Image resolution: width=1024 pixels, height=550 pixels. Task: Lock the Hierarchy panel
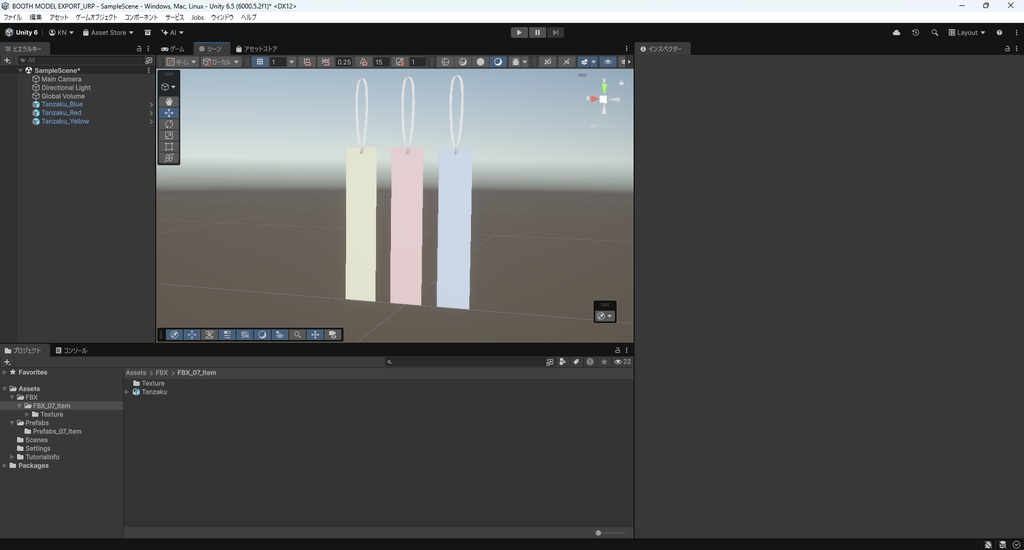click(x=138, y=49)
